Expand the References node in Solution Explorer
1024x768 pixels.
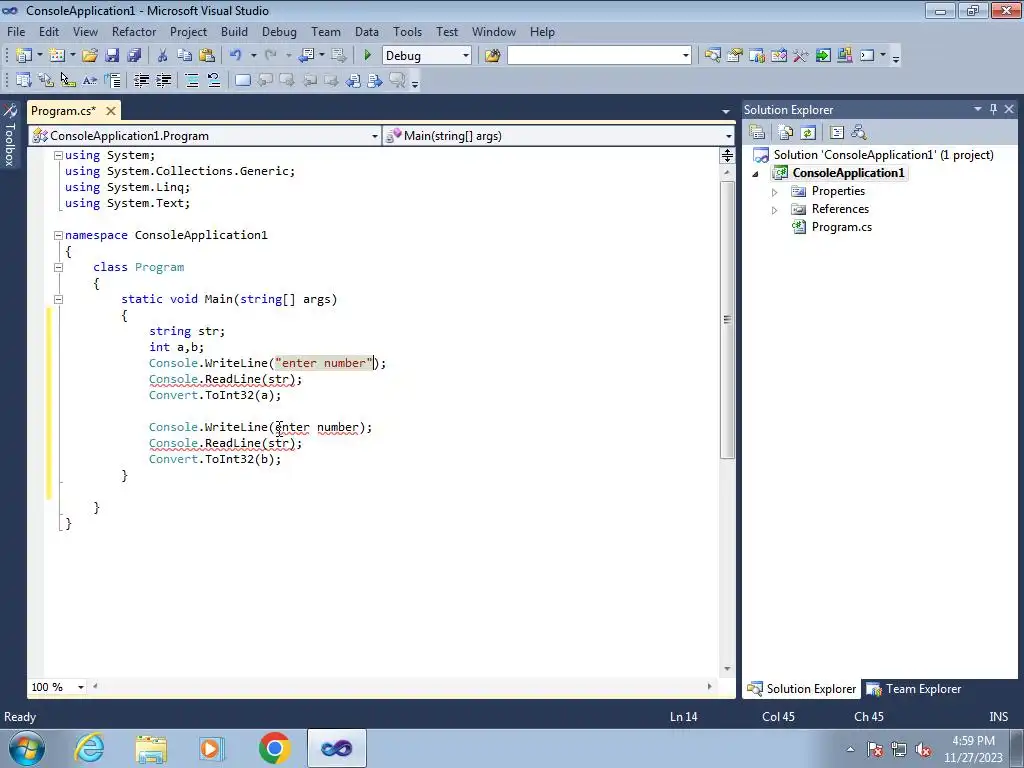click(x=775, y=210)
